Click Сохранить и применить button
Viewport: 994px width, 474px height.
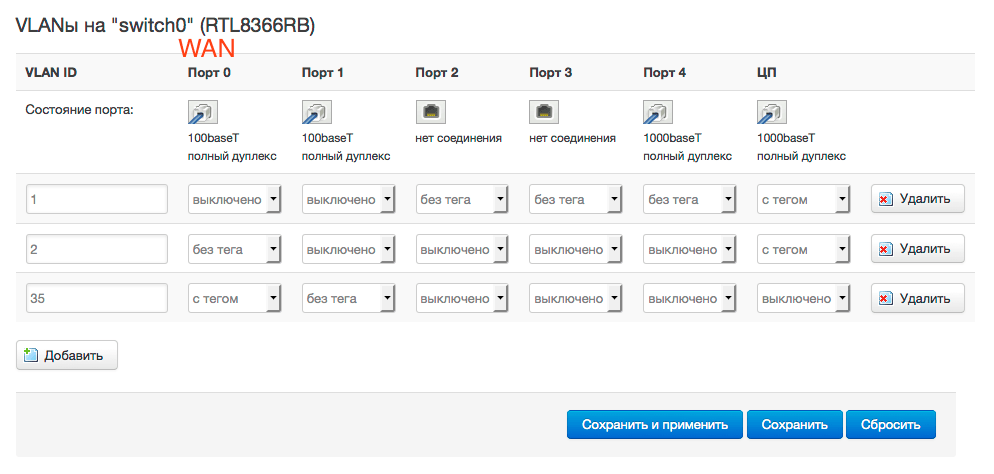(655, 425)
